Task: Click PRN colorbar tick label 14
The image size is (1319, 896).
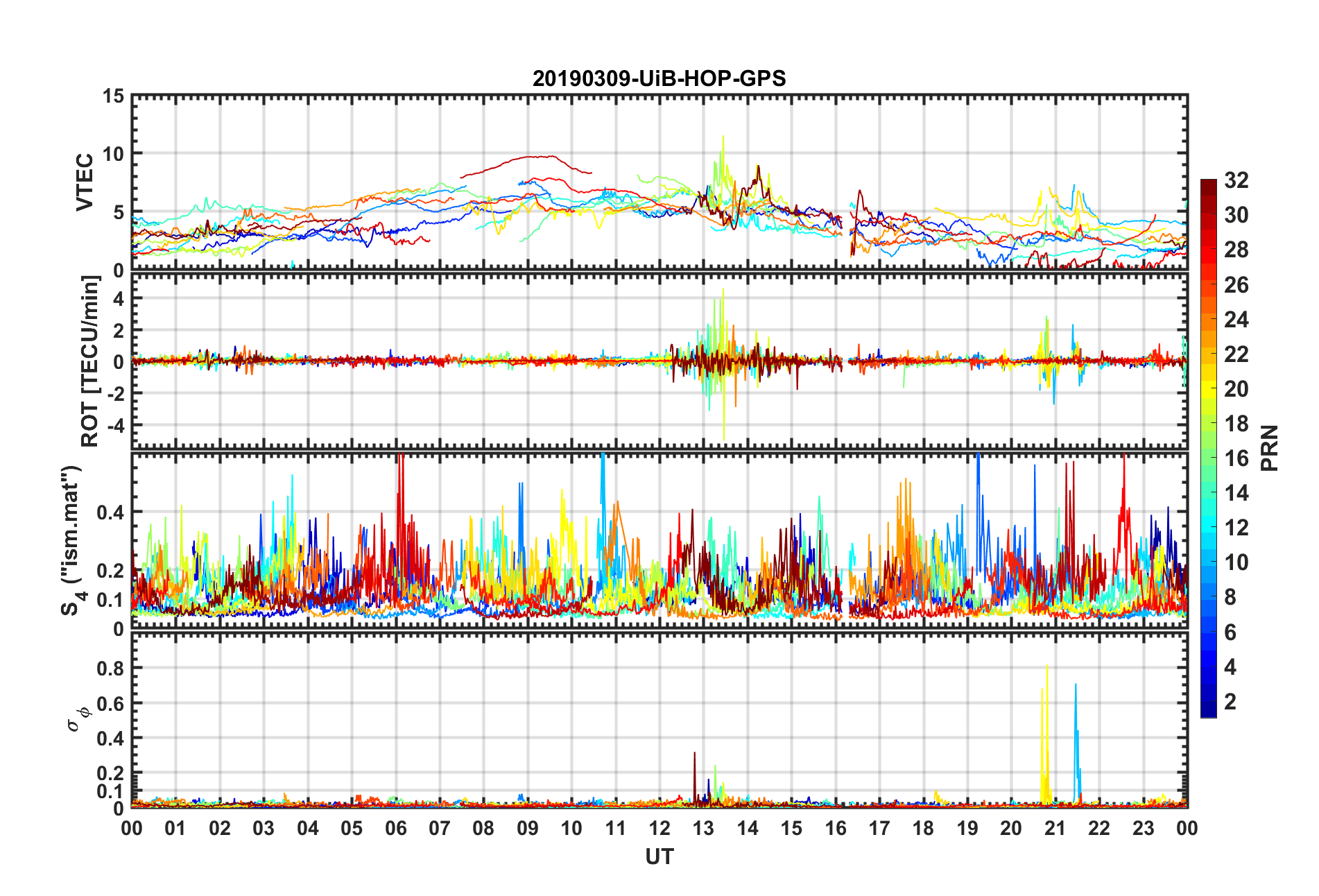Action: tap(1236, 493)
